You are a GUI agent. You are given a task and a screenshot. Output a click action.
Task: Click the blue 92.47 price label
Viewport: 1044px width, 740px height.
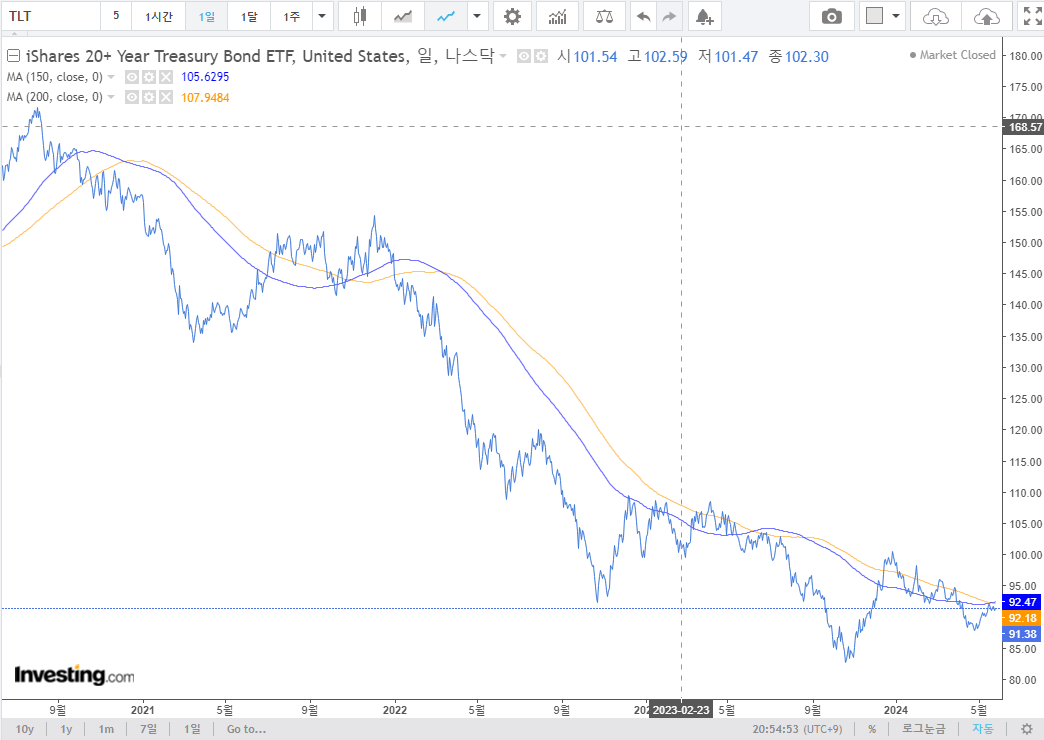(1021, 601)
